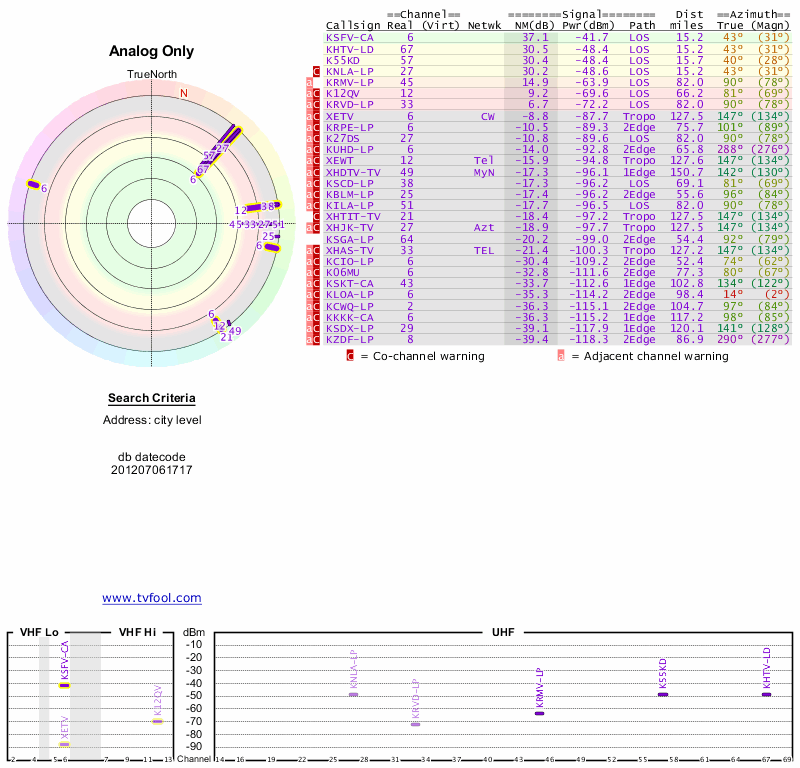Screen dimensions: 800x768
Task: Click the XETV marker in VHF Lo chart
Action: [x=64, y=745]
